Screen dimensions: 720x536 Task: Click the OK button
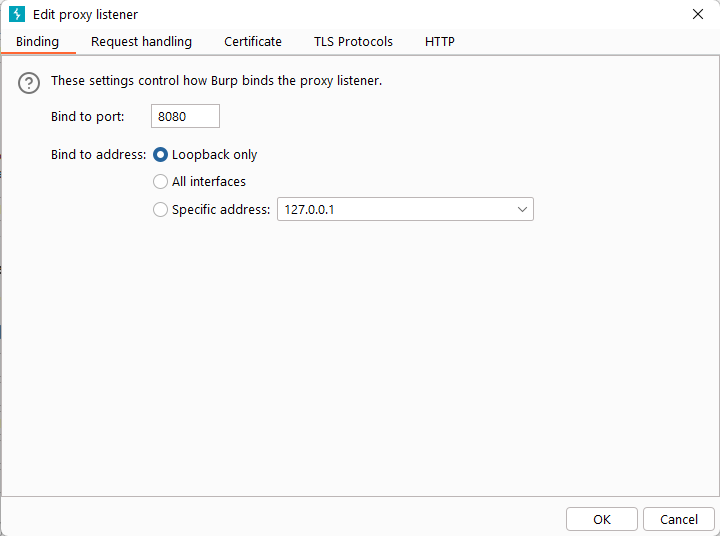point(602,519)
